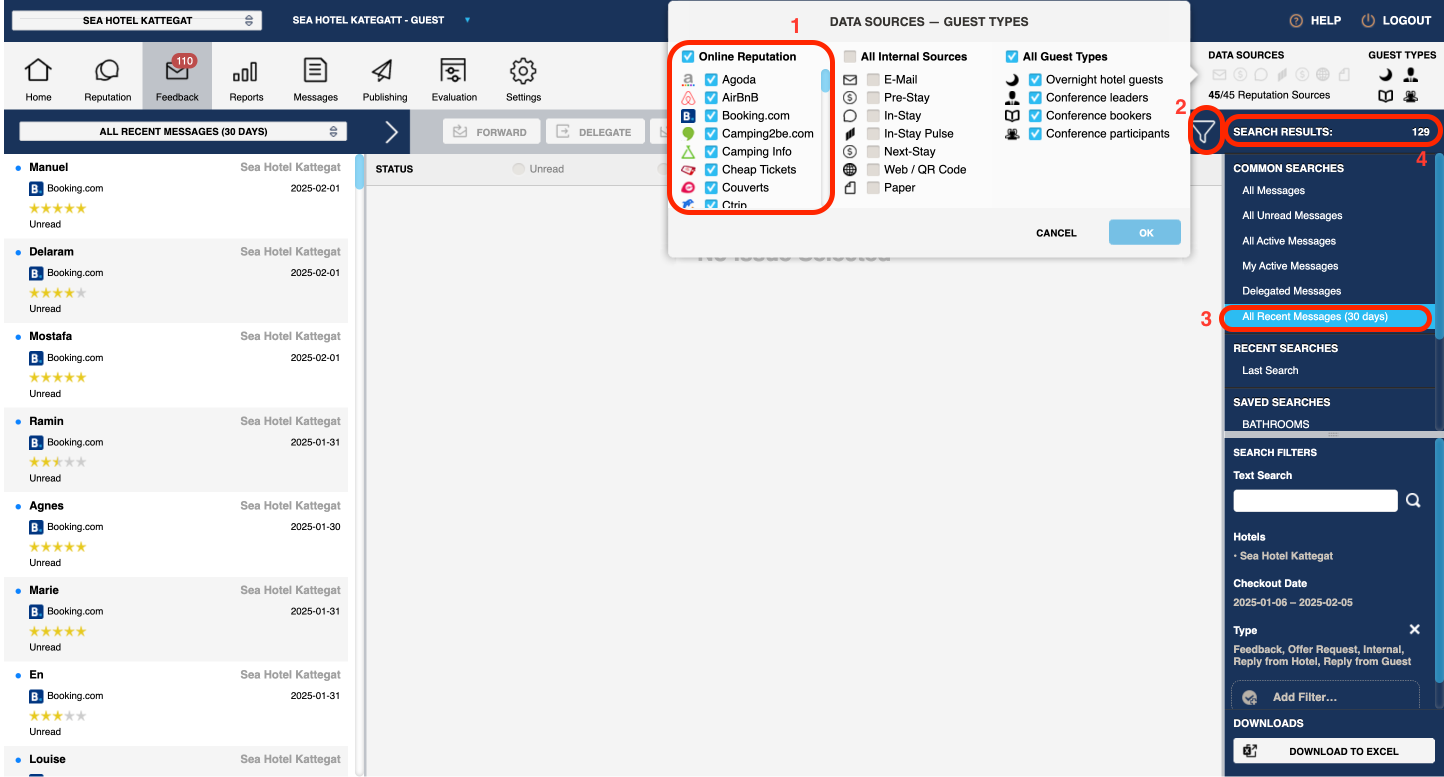This screenshot has width=1444, height=777.
Task: Remove the Type filter with X
Action: [1414, 629]
